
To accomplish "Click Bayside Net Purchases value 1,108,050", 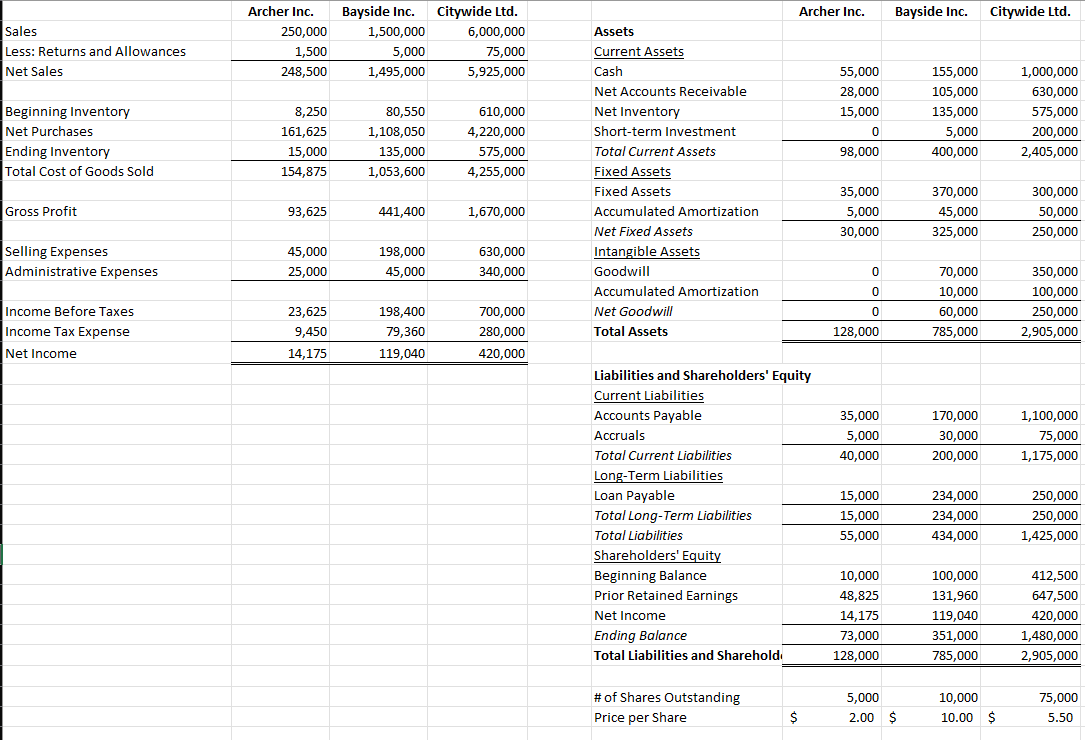I will click(396, 132).
